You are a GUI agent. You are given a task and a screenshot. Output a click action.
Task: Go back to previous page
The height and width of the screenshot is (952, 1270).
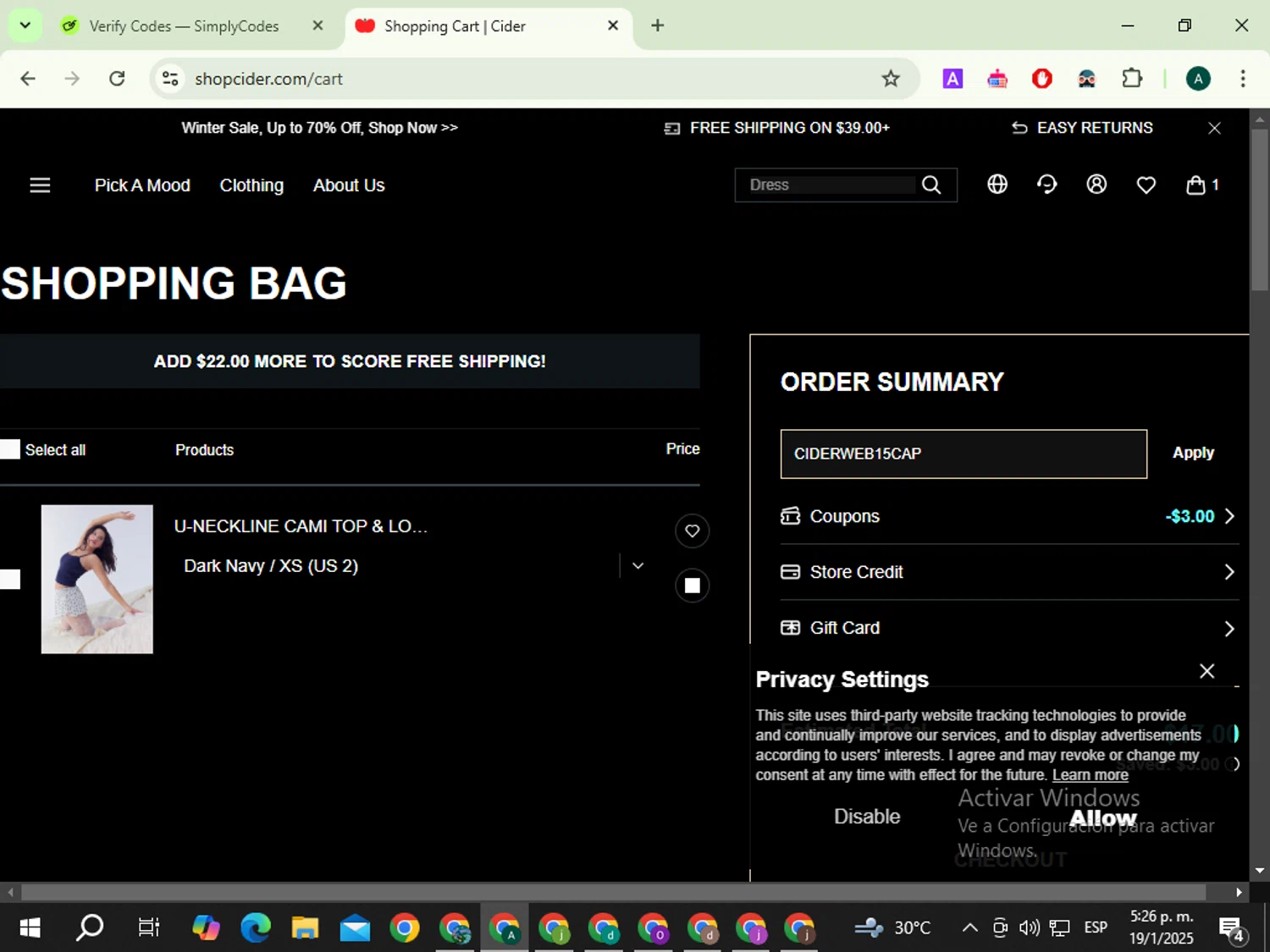point(28,79)
